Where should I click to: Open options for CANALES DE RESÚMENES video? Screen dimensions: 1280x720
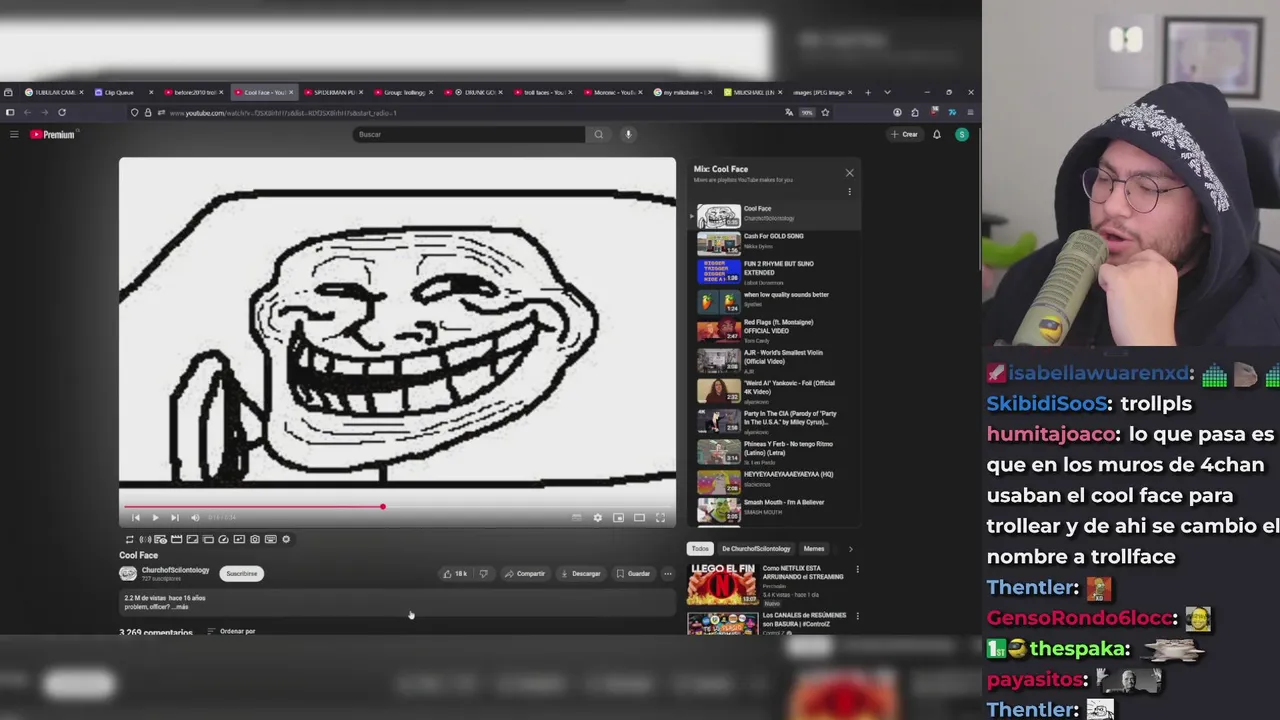pos(857,616)
